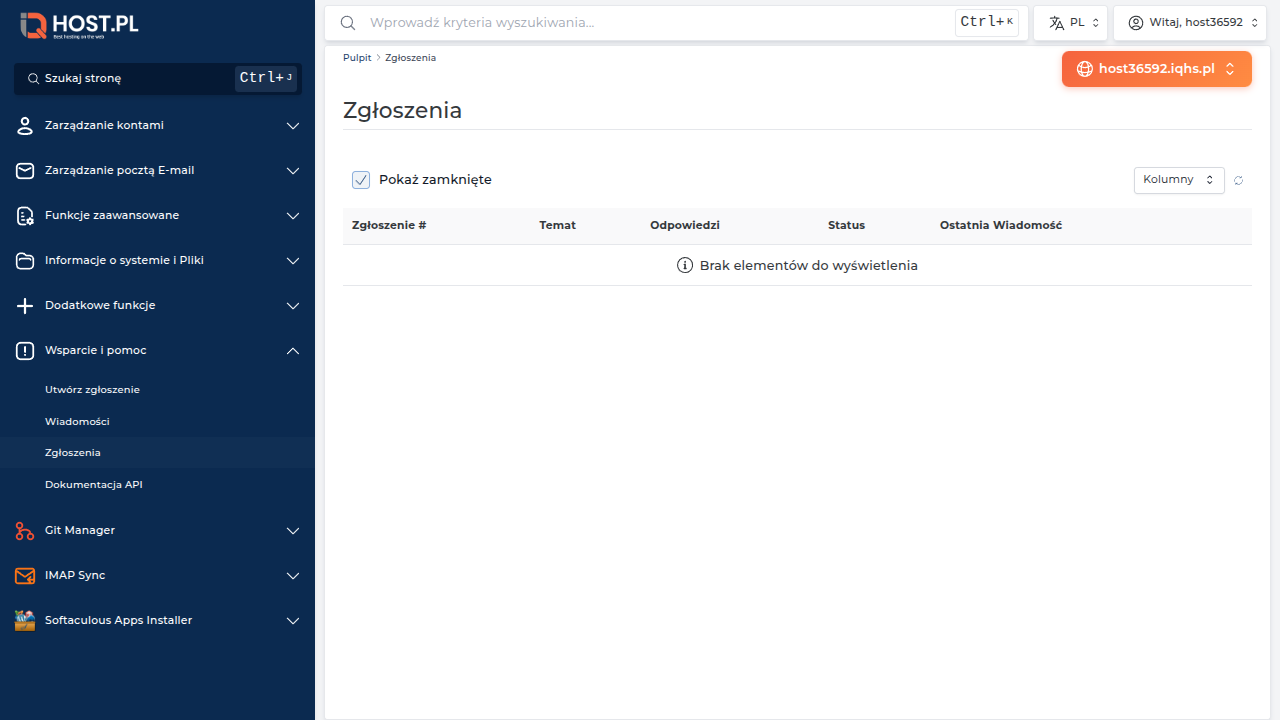Click the Git Manager branch icon
Image resolution: width=1280 pixels, height=720 pixels.
(x=25, y=531)
